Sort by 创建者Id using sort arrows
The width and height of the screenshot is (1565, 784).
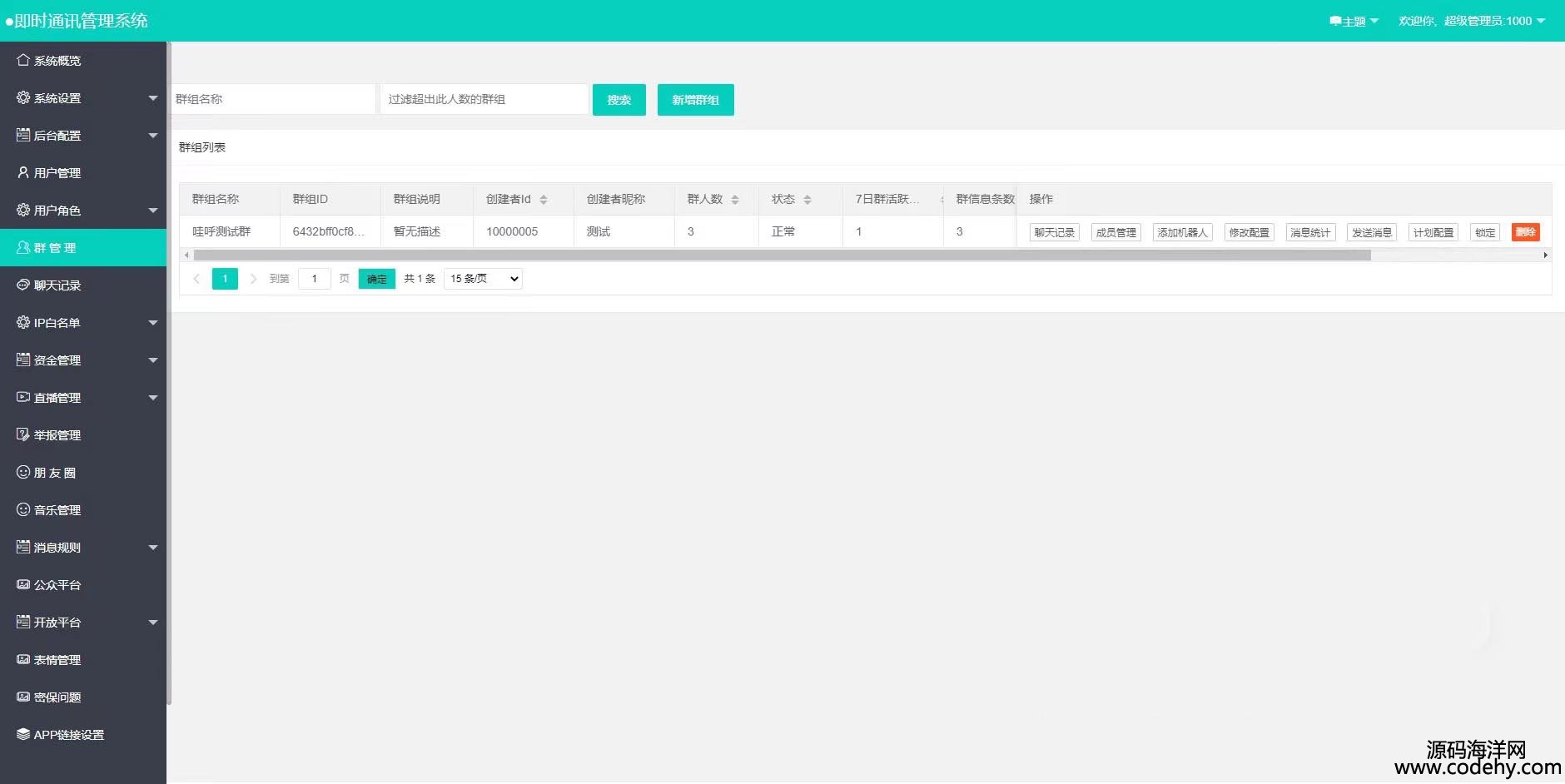coord(544,200)
